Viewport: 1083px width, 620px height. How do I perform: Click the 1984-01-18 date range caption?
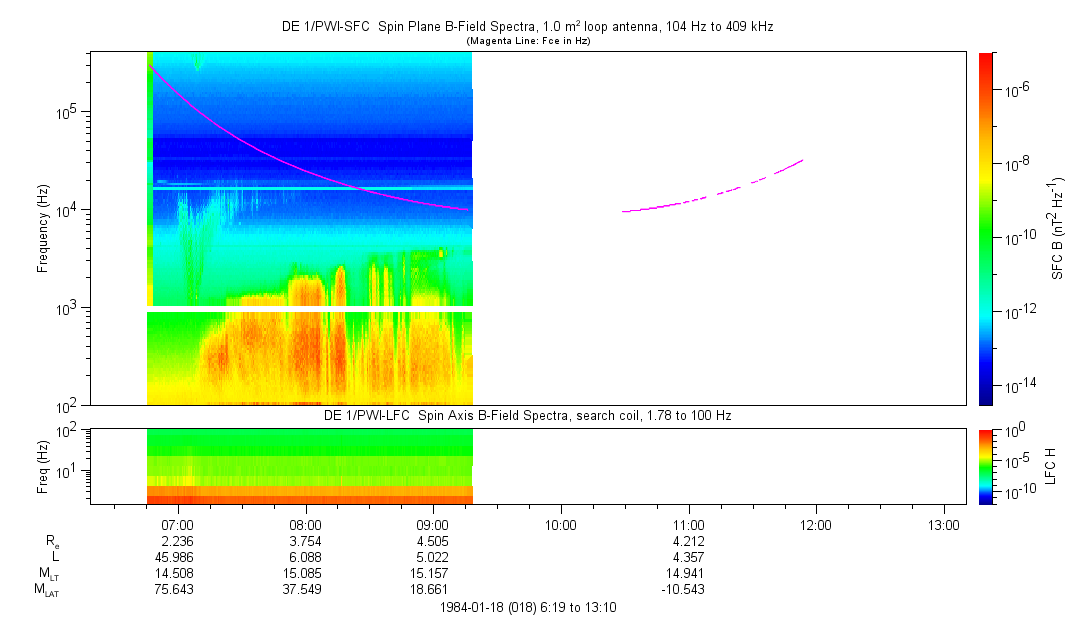pos(526,607)
